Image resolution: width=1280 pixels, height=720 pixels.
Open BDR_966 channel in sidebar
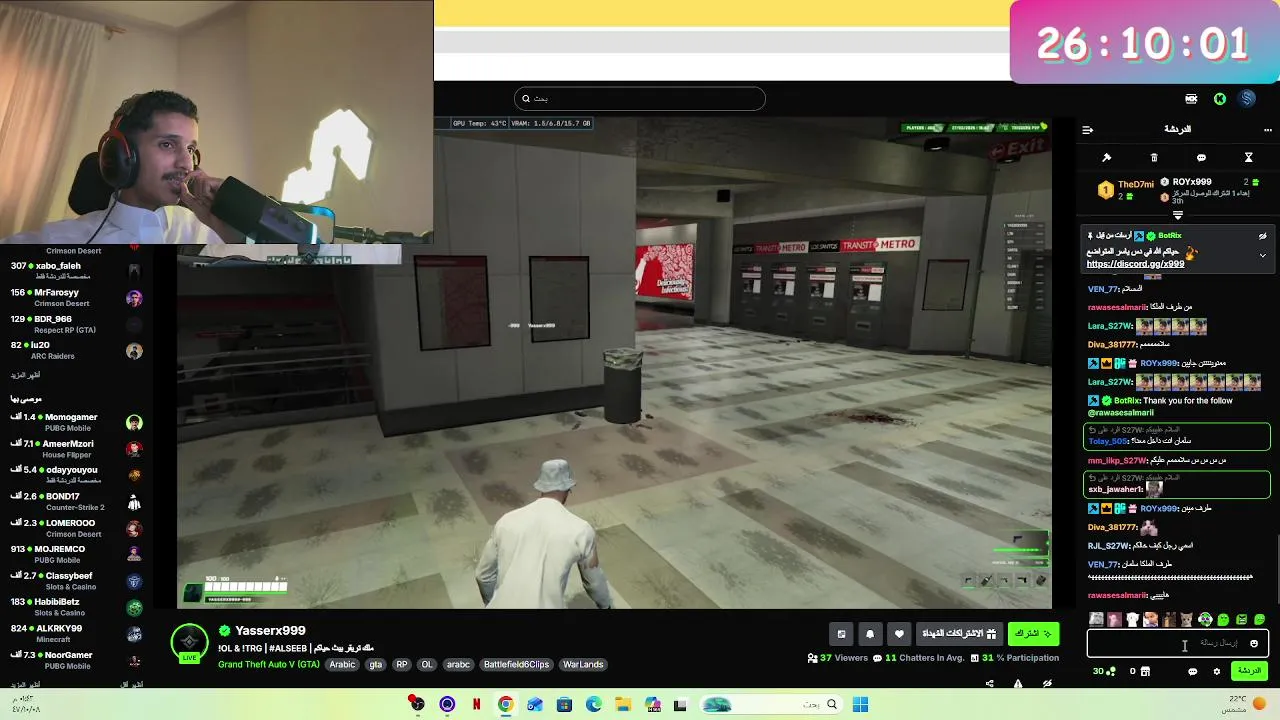pos(76,324)
